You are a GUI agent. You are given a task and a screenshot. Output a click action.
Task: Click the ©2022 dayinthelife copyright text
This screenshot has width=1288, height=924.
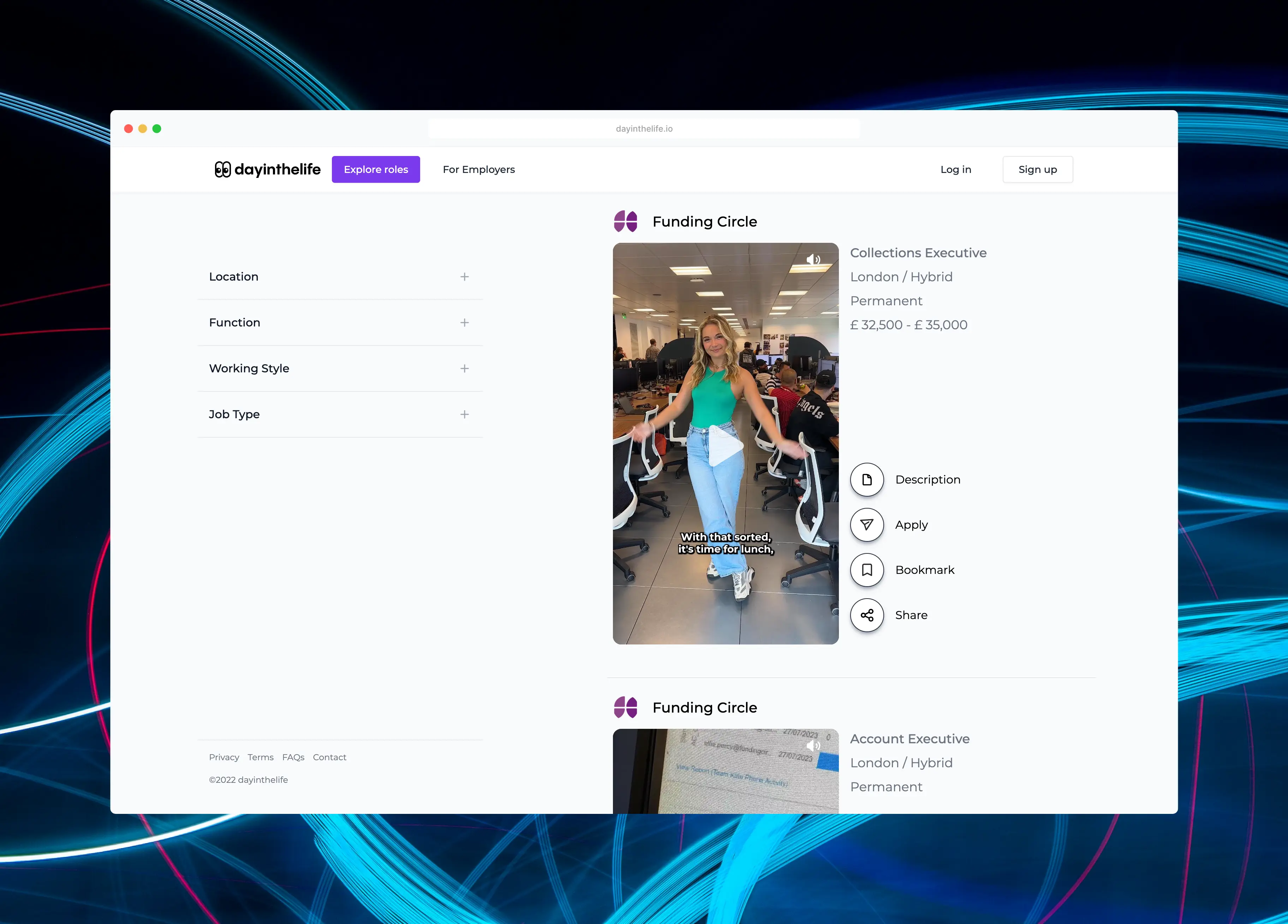point(248,780)
